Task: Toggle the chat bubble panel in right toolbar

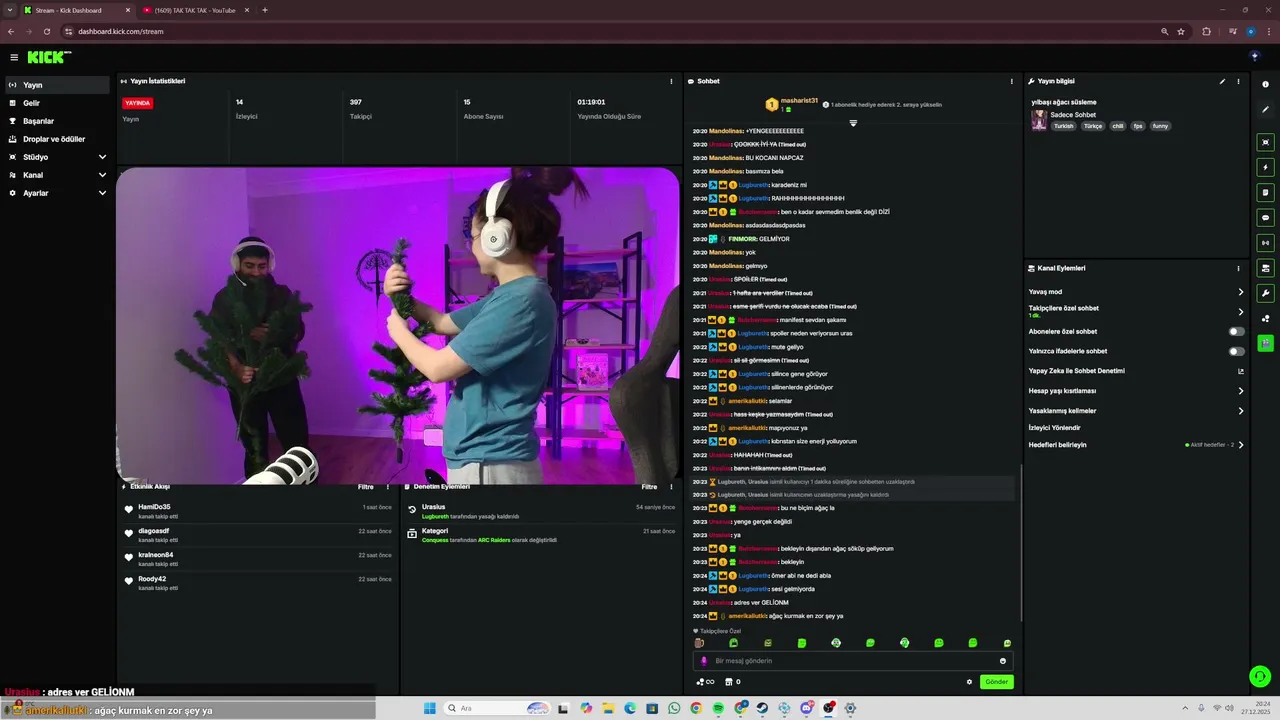Action: click(1265, 218)
